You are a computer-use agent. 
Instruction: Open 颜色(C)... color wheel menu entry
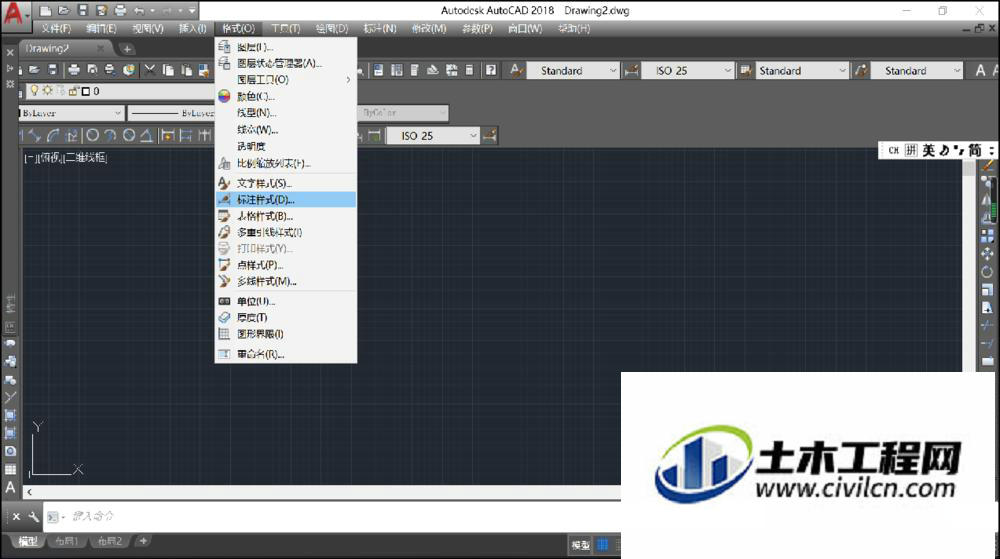[x=286, y=96]
